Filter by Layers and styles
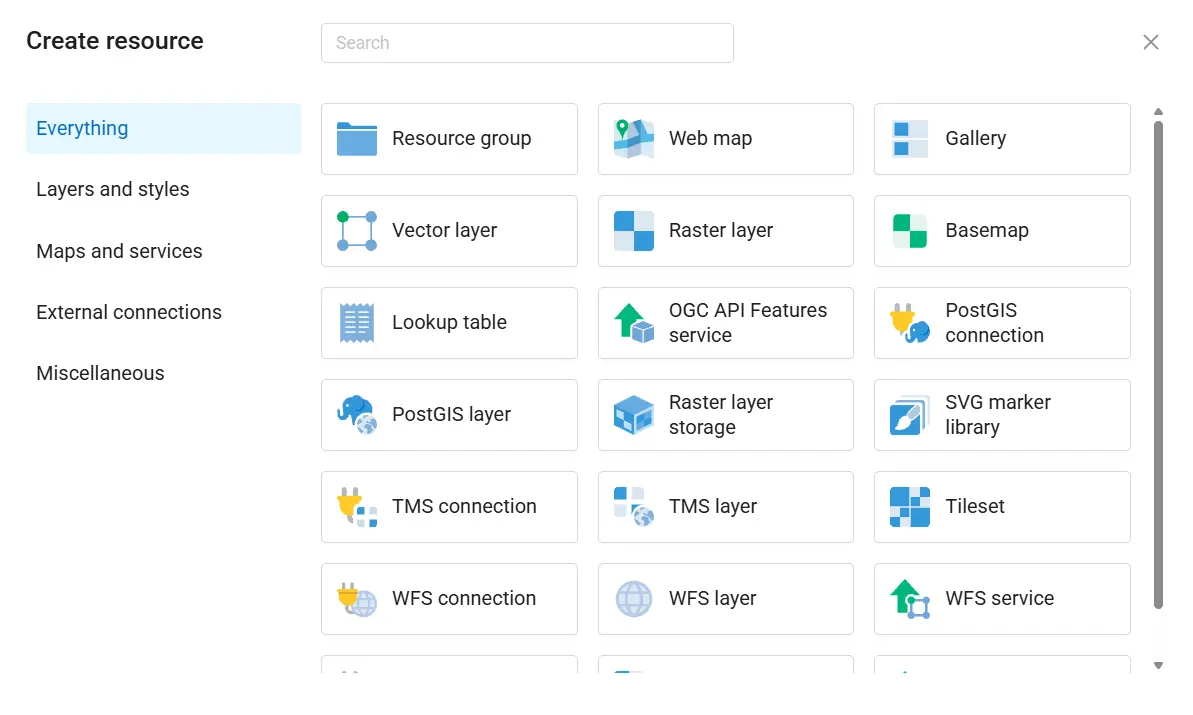1193x715 pixels. pos(164,189)
